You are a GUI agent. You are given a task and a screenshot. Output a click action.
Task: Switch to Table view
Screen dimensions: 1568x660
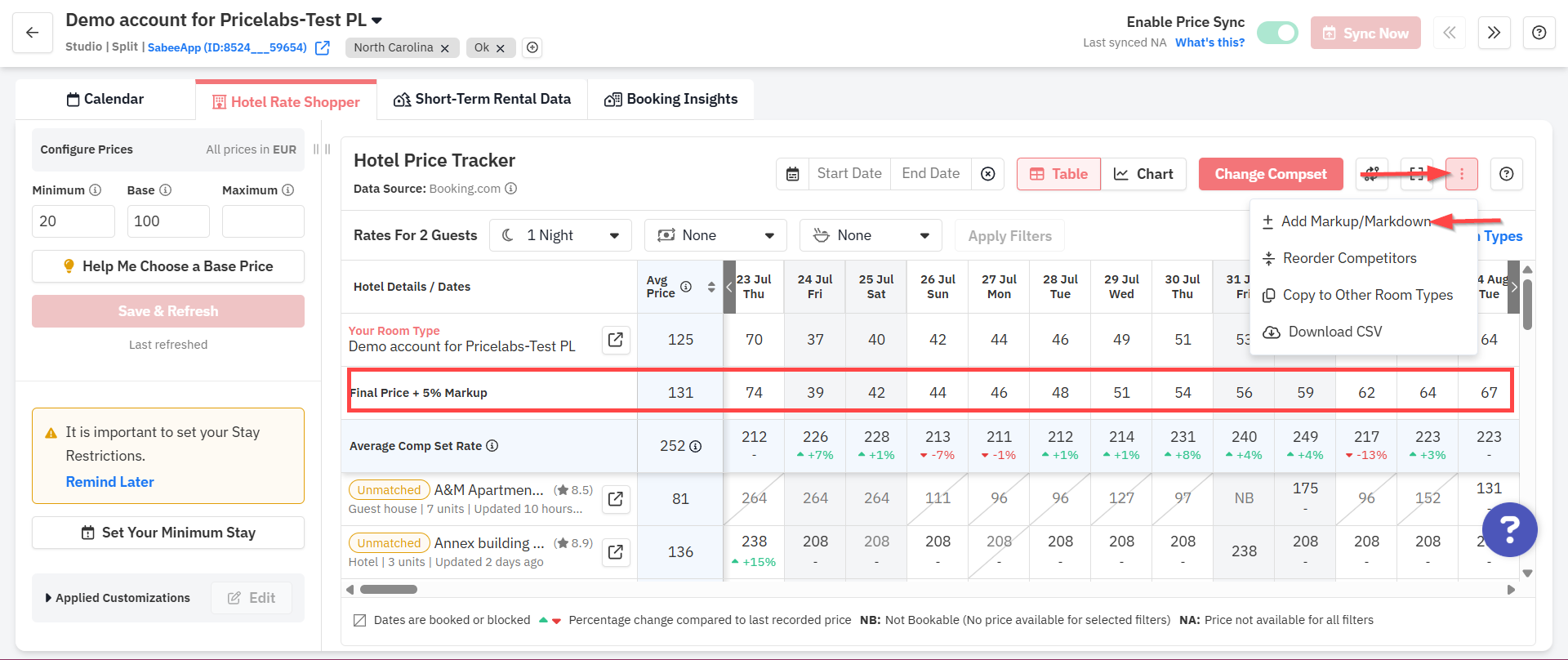coord(1059,174)
